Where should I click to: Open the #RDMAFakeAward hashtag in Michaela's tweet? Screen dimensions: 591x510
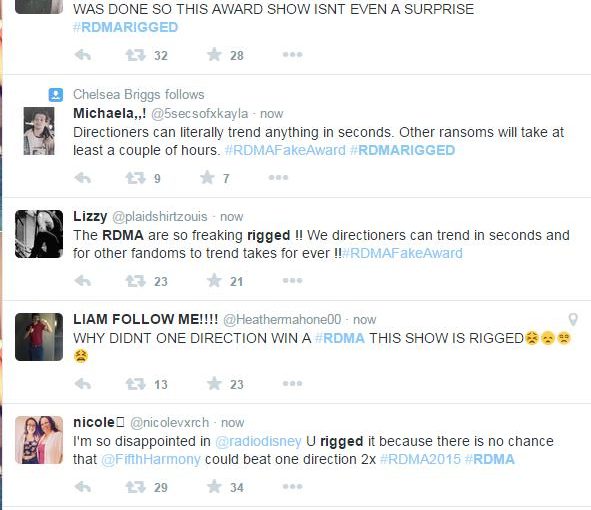pos(285,150)
